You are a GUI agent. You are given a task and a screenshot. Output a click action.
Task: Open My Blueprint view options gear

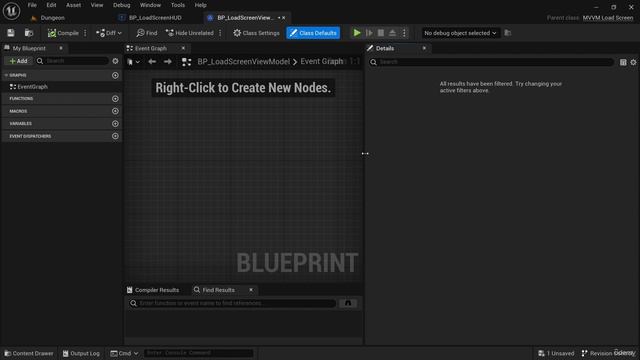point(116,61)
